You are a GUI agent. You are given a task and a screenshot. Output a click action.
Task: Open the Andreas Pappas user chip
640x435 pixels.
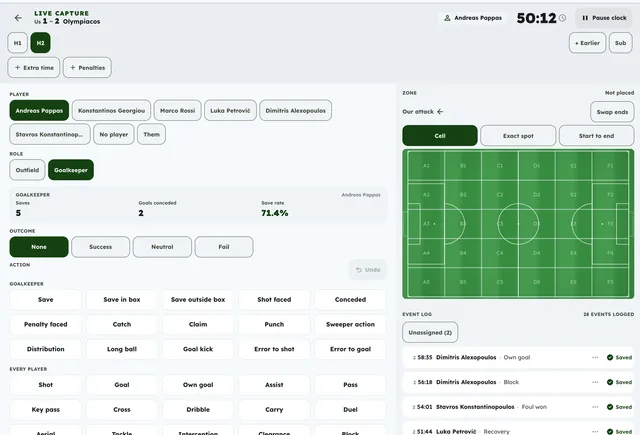(x=473, y=18)
